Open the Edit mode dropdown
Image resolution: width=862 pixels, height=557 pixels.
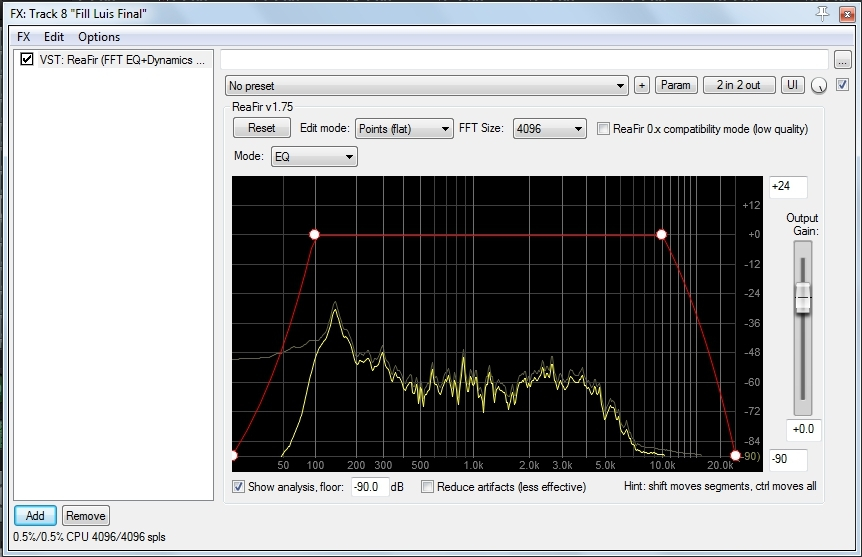click(404, 129)
